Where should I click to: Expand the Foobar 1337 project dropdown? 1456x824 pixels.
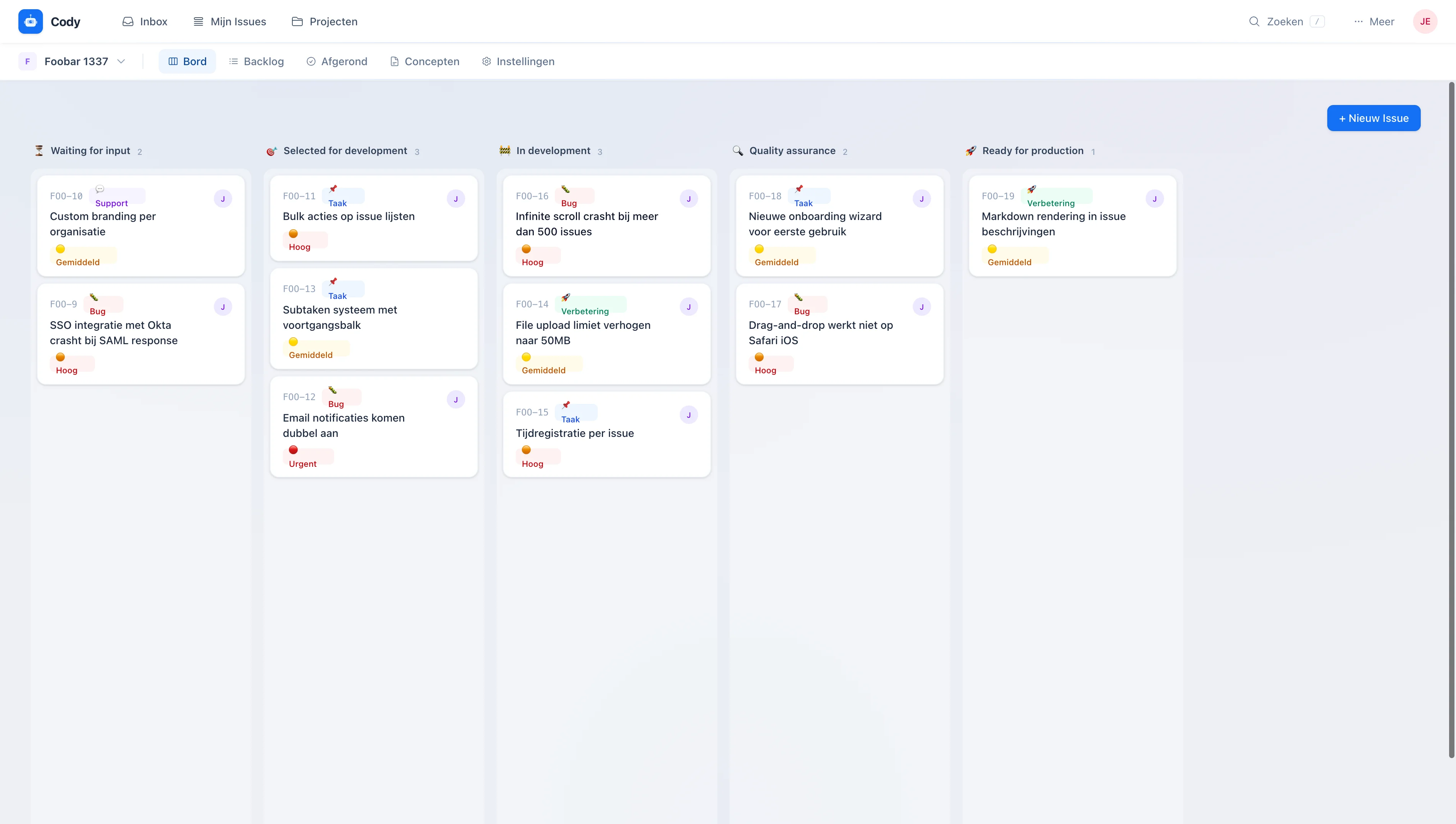[121, 61]
